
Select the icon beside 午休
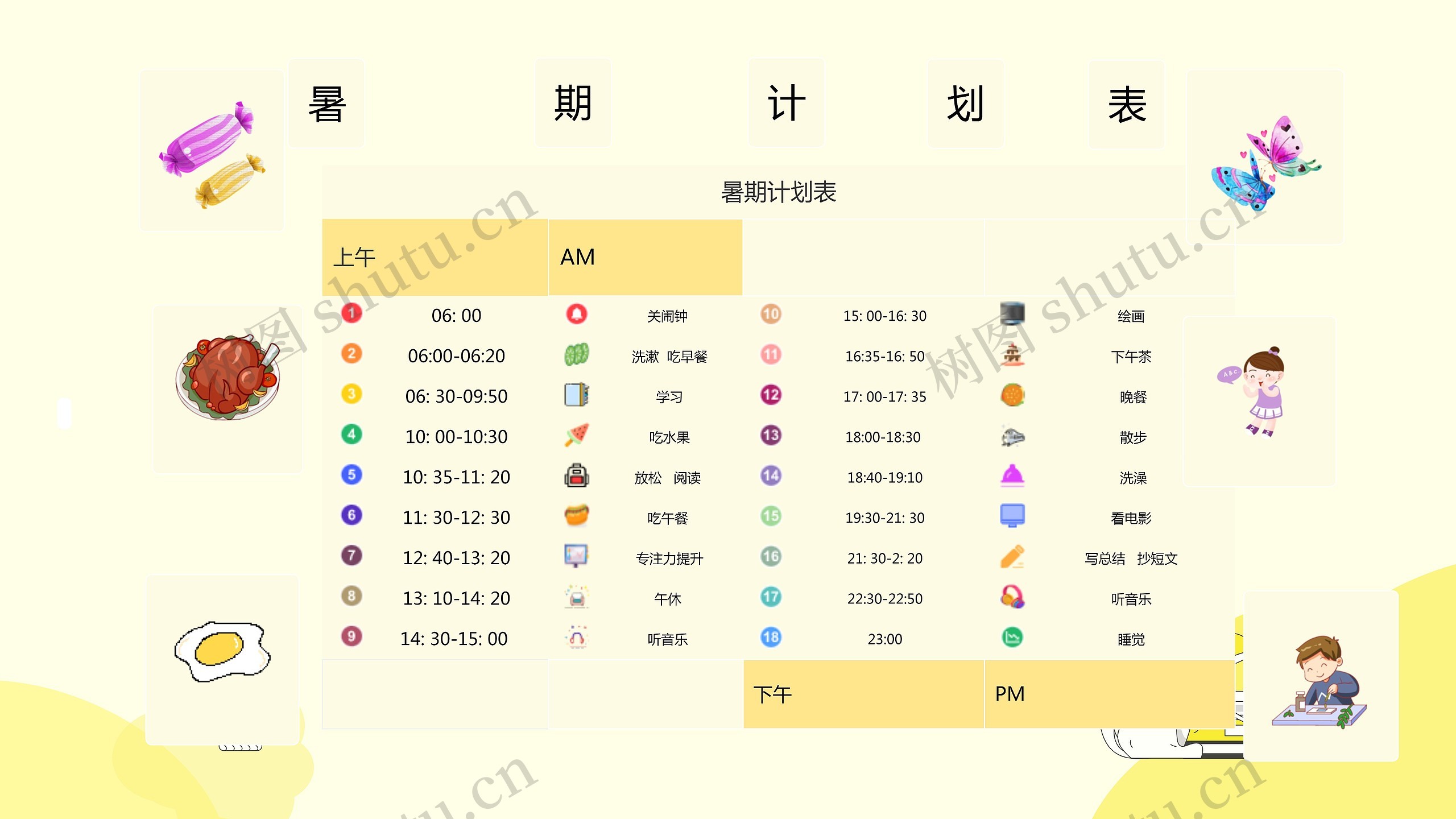pyautogui.click(x=577, y=597)
